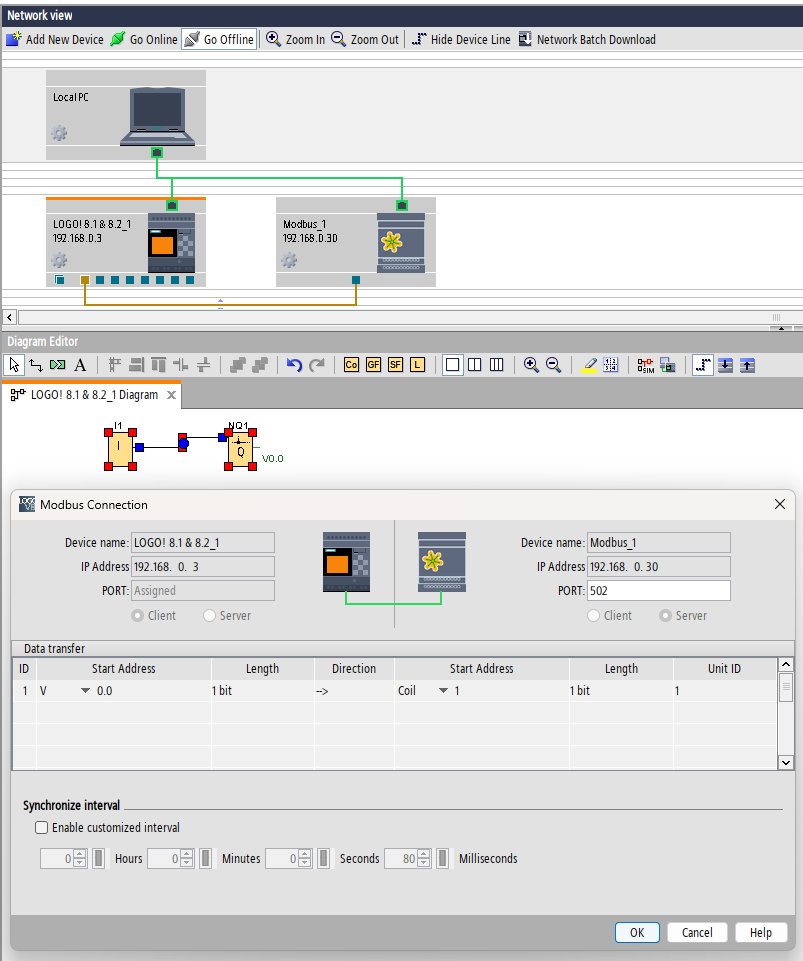Viewport: 803px width, 961px height.
Task: Open settings gear on Modbus_1 device
Action: pos(289,260)
